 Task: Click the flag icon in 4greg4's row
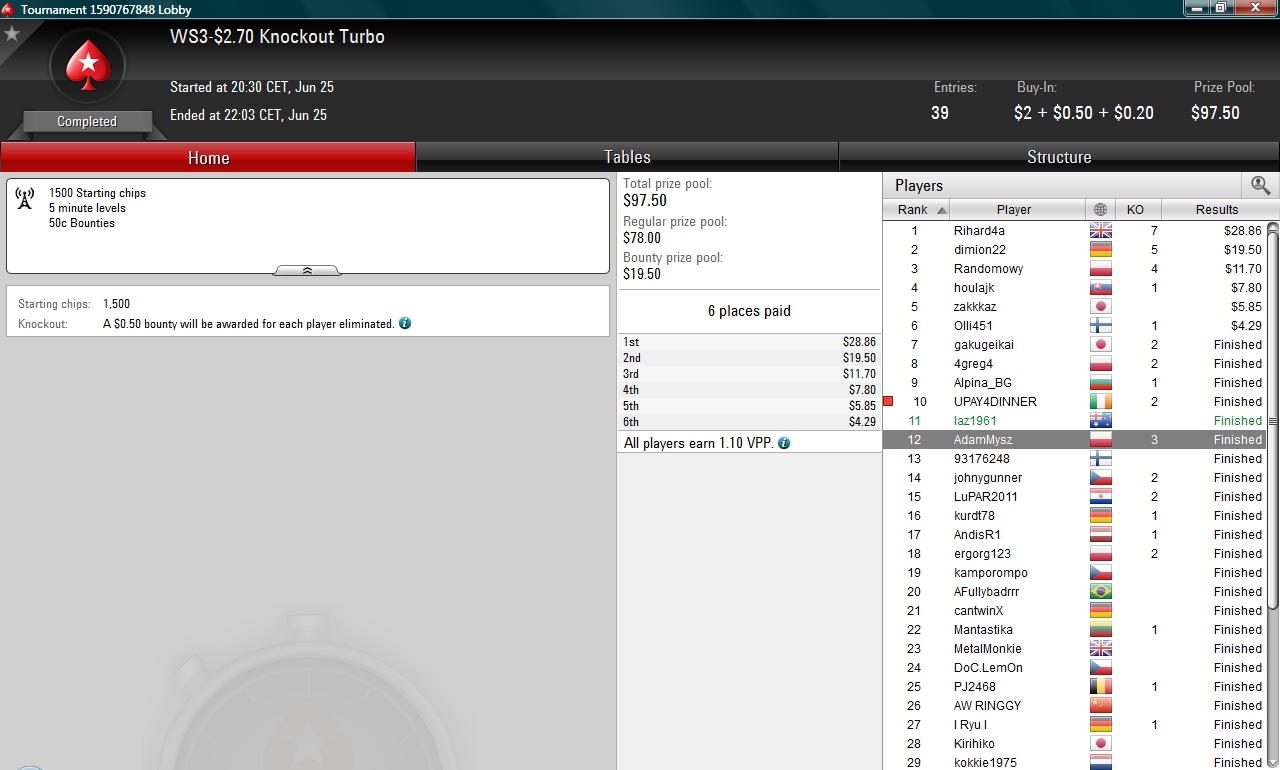(1100, 364)
